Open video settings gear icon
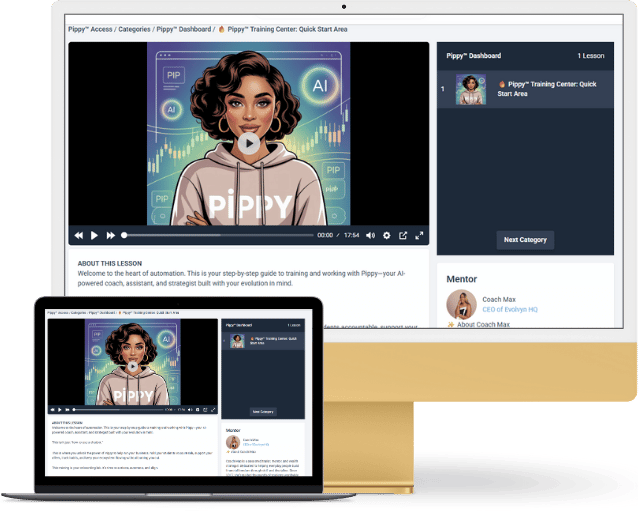 coord(386,235)
